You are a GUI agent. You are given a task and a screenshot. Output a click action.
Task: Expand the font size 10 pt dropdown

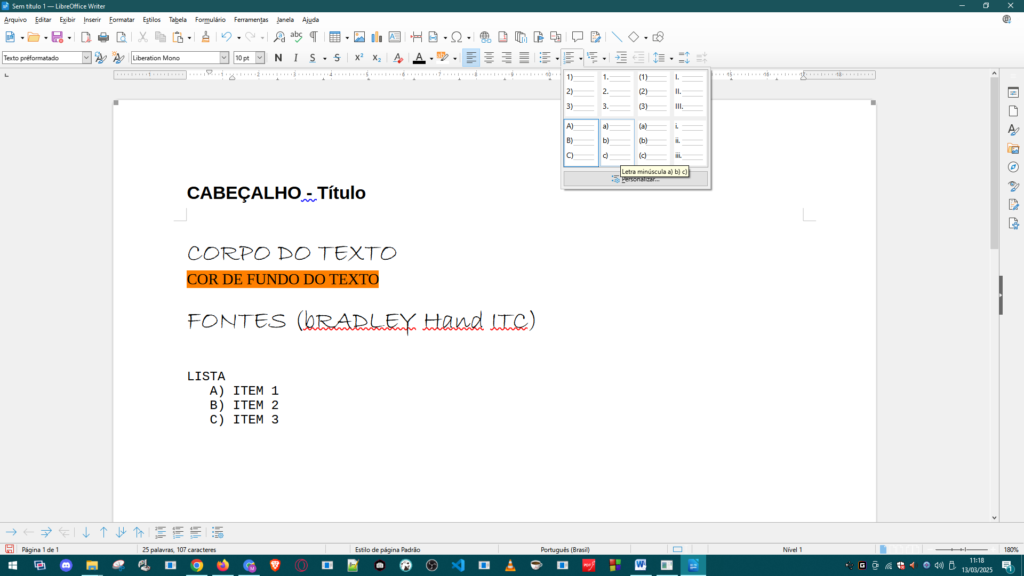(x=260, y=58)
